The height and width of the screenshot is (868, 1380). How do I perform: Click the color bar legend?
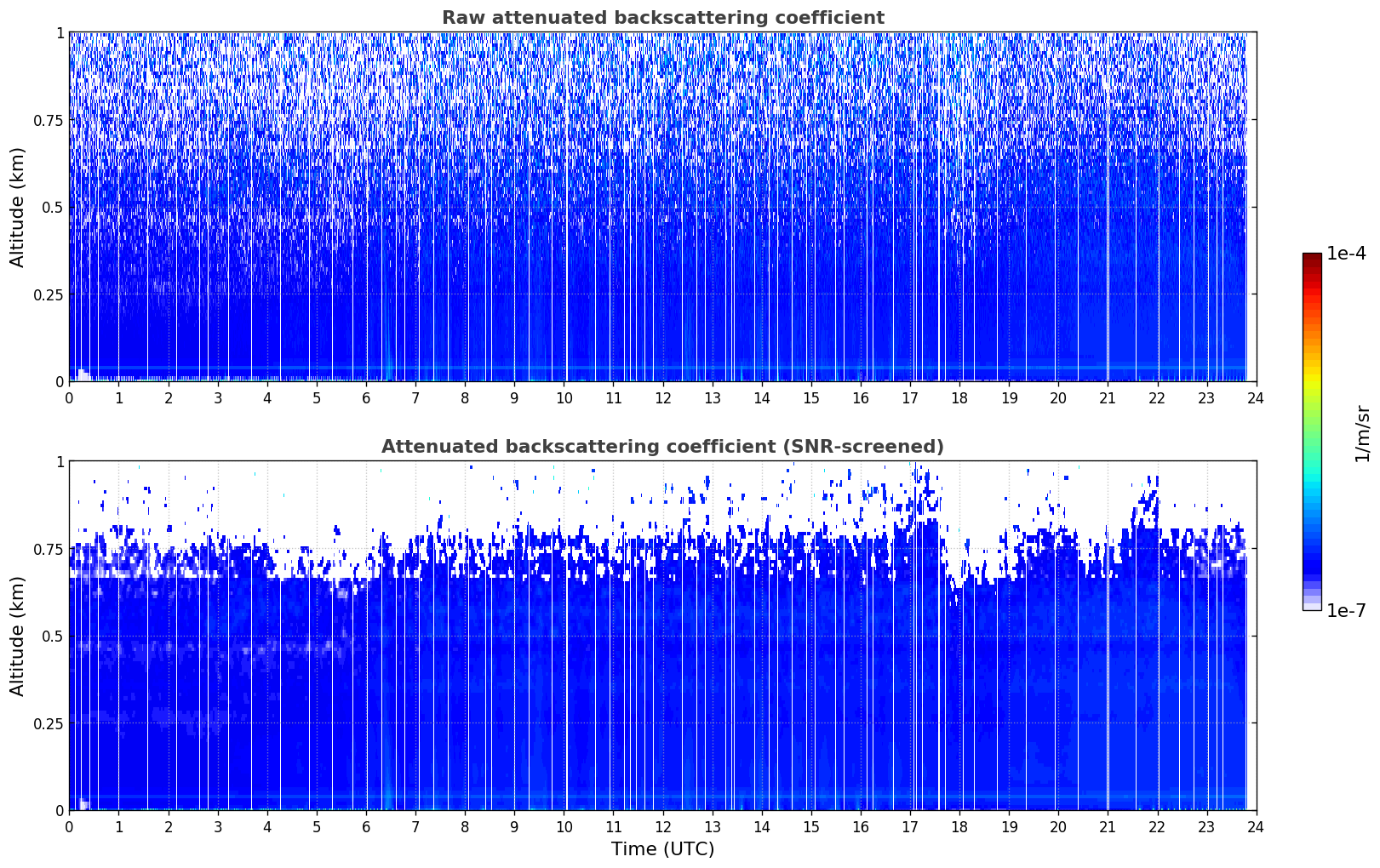pyautogui.click(x=1312, y=431)
